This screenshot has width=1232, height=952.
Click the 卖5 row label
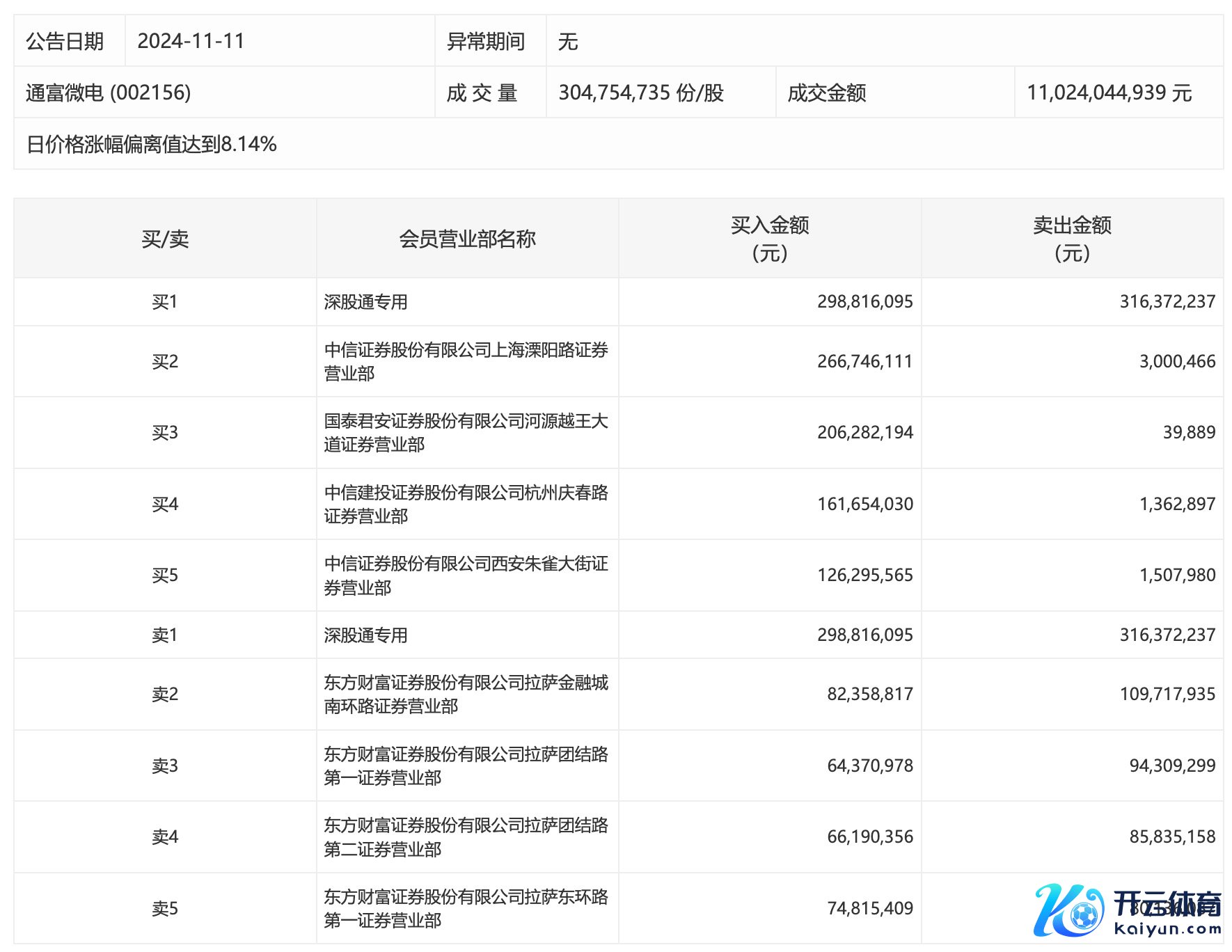[165, 908]
